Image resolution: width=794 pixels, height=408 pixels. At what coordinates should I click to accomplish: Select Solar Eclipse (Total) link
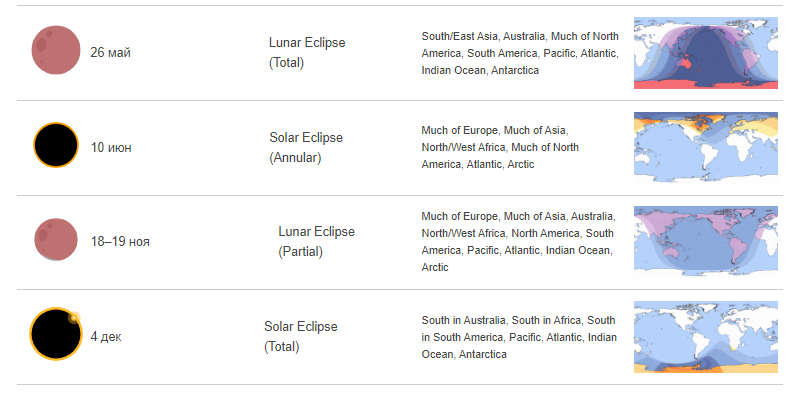coord(301,336)
